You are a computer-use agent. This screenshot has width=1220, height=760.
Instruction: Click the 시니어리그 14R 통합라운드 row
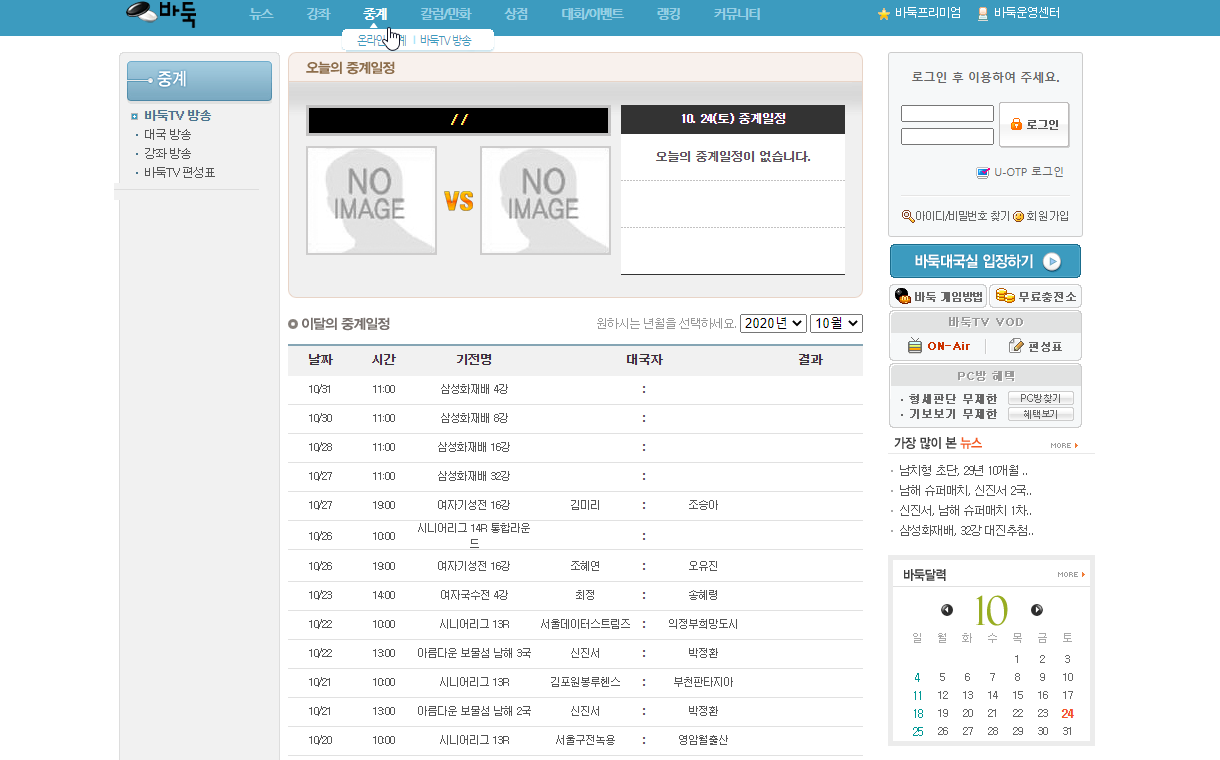click(x=575, y=535)
